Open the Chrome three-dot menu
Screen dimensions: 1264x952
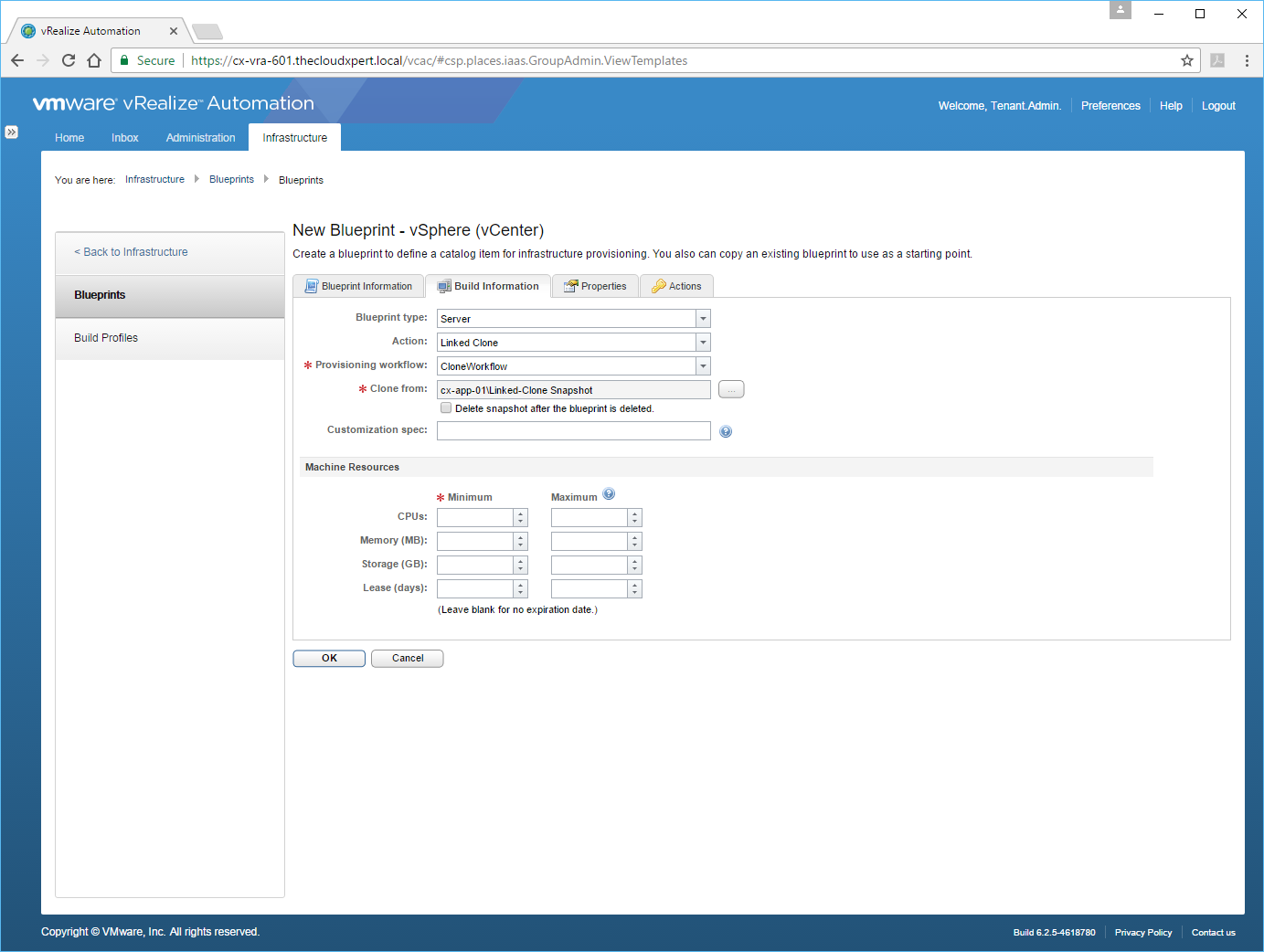click(1247, 60)
